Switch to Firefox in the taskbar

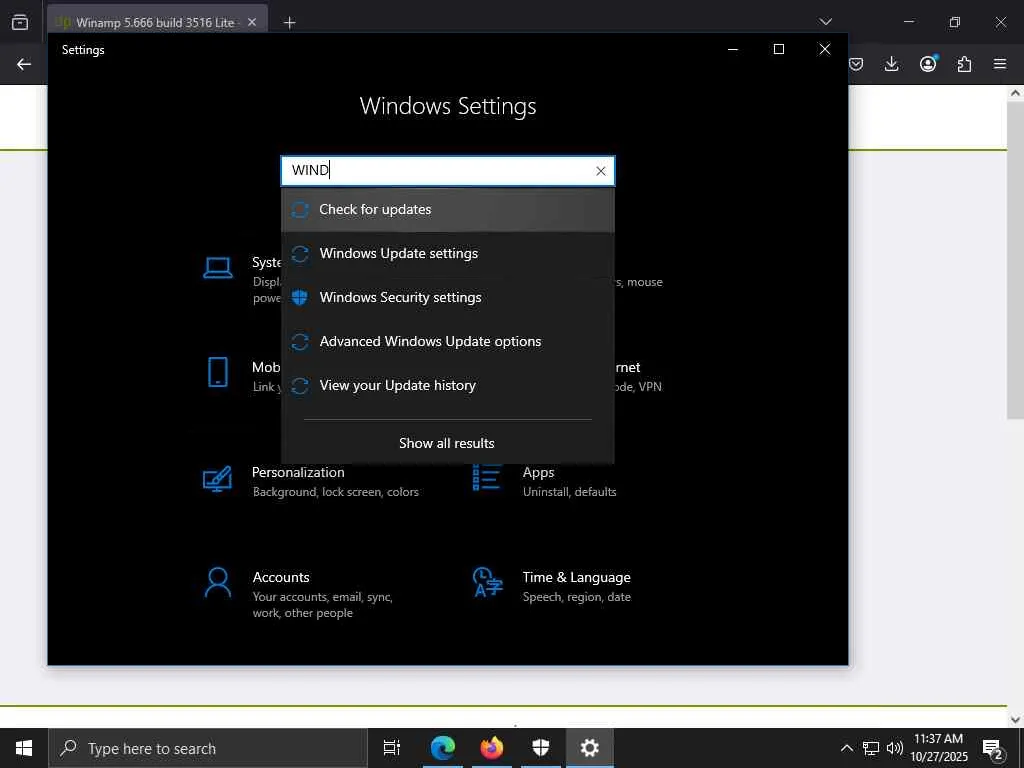[x=492, y=748]
